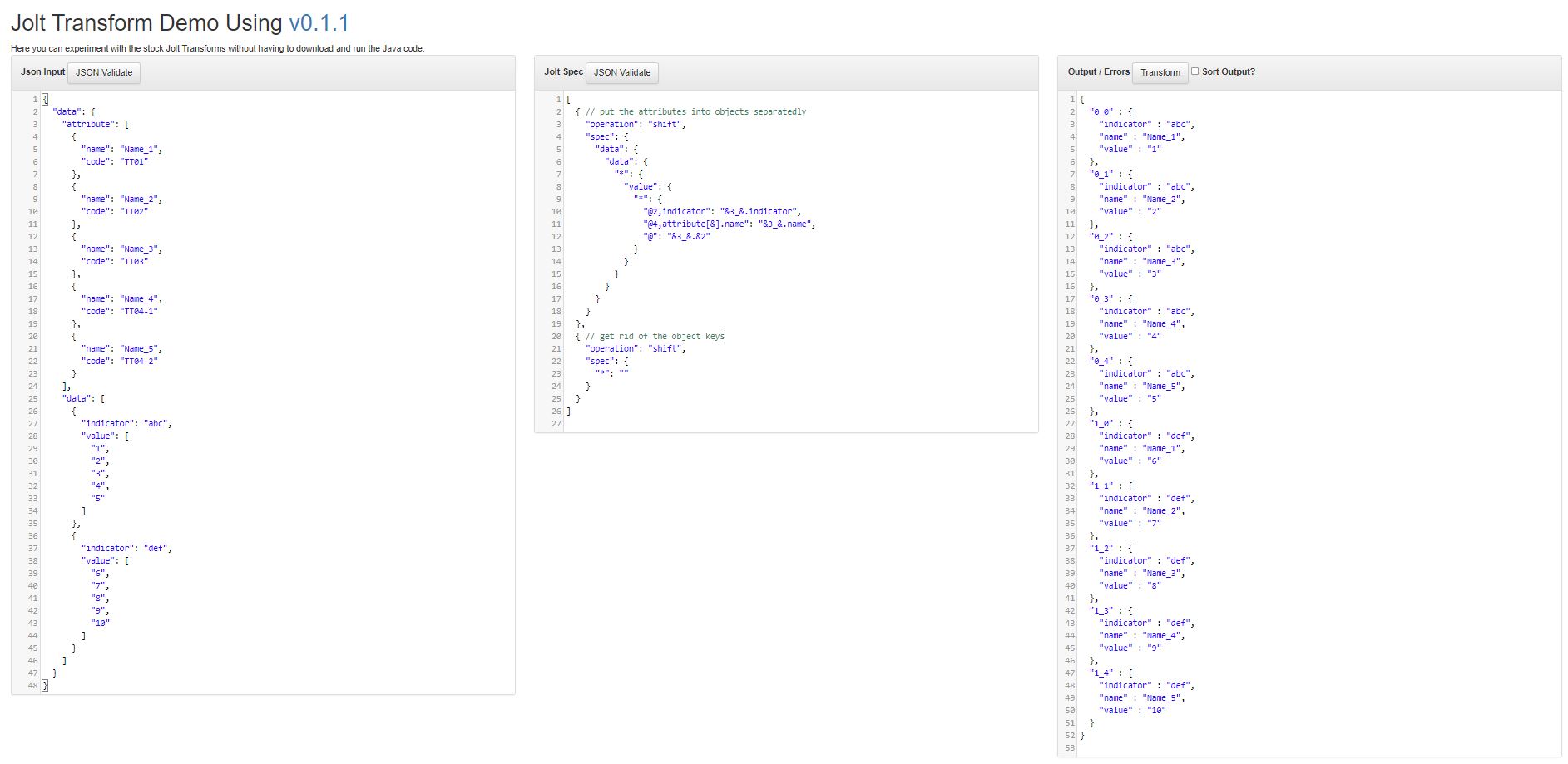Image resolution: width=1568 pixels, height=764 pixels.
Task: Click the "10" array value in Json Input
Action: 101,624
